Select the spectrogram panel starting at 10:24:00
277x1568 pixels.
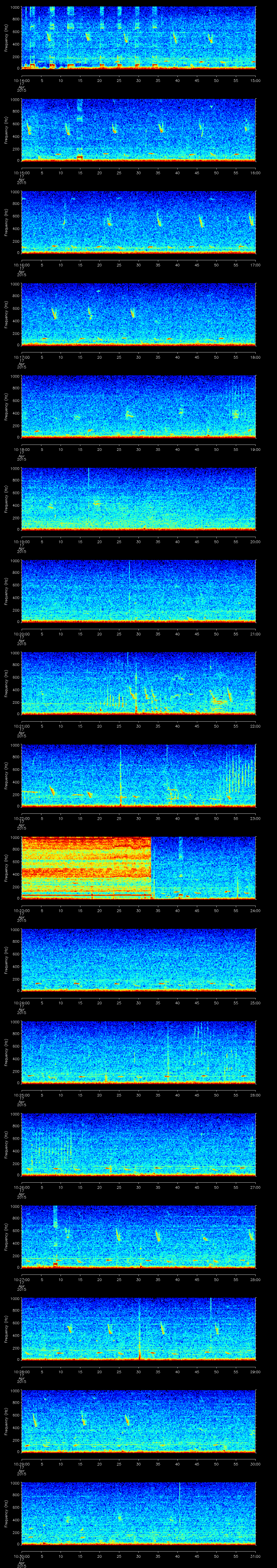tap(138, 959)
